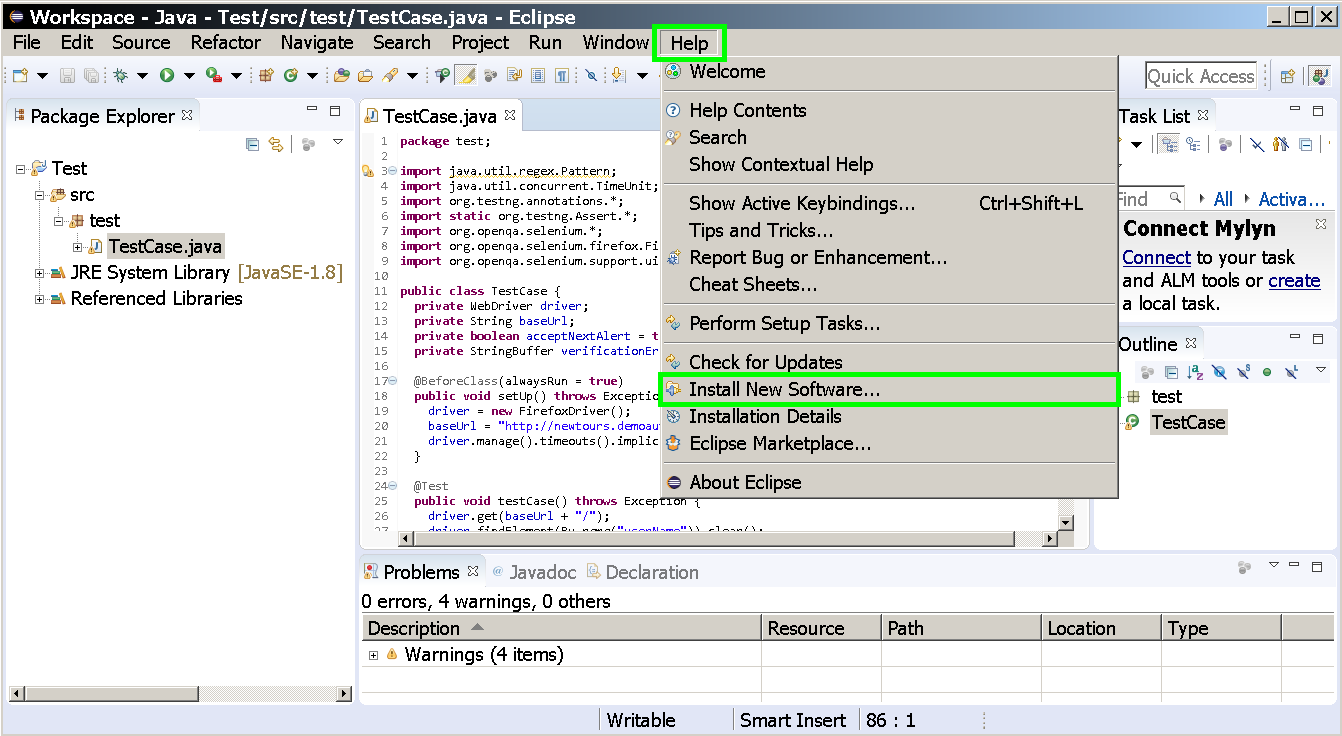Choose Eclipse Marketplace from Help menu
Screen dimensions: 1342x736
coord(888,443)
